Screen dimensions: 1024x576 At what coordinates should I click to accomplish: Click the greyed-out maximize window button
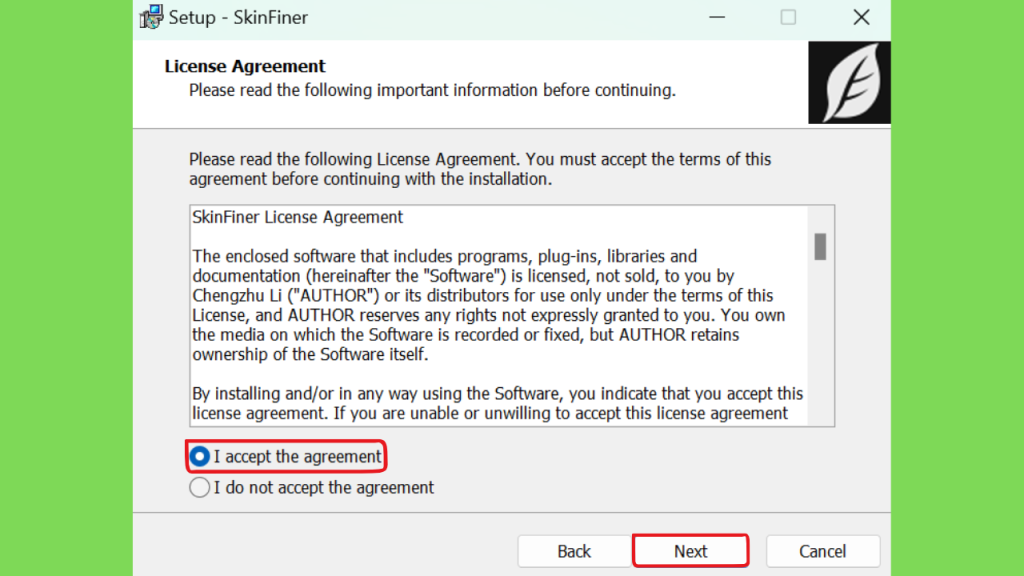point(788,17)
